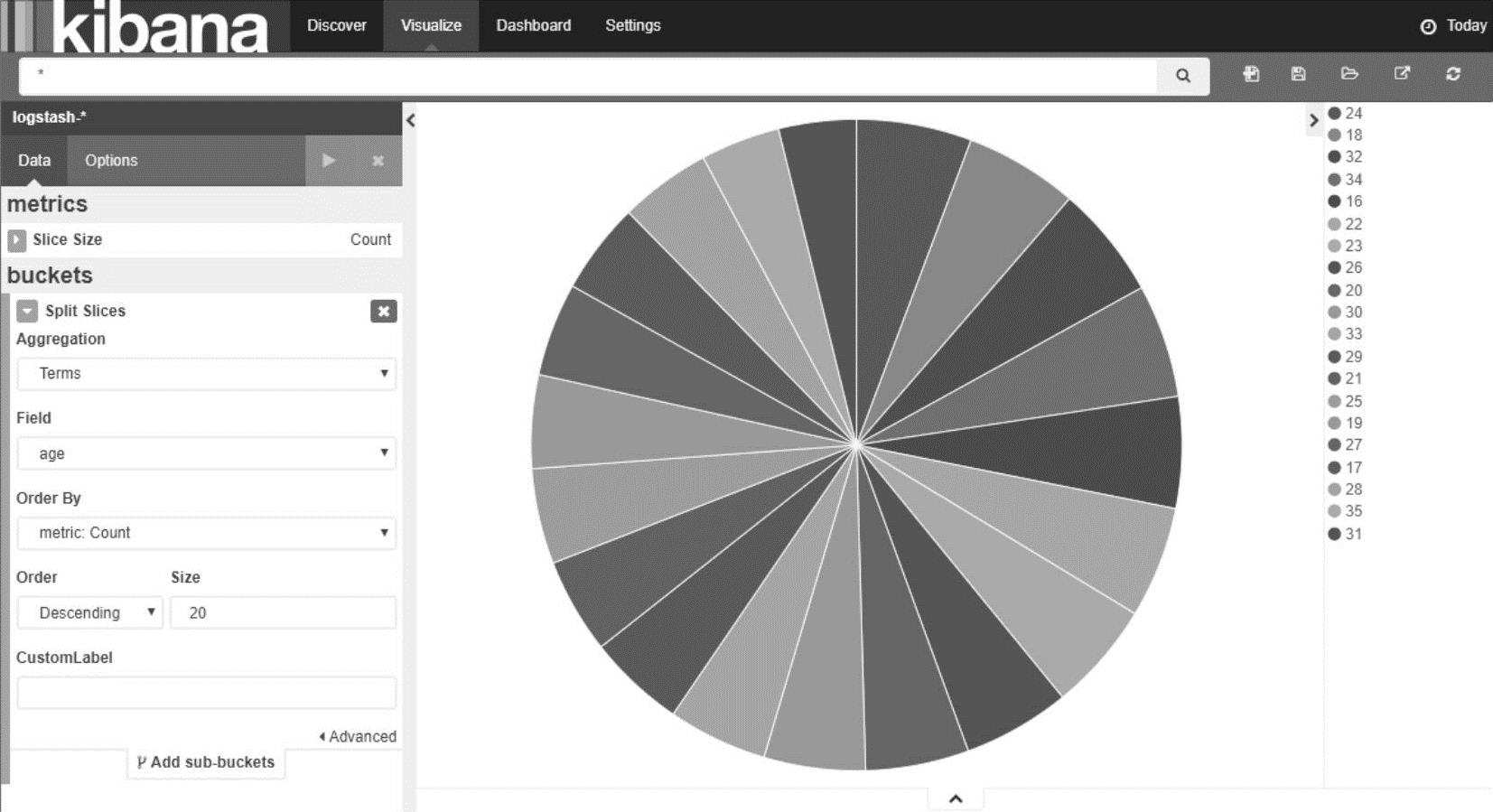This screenshot has width=1493, height=812.
Task: Select legend entry 19
Action: coord(1345,423)
